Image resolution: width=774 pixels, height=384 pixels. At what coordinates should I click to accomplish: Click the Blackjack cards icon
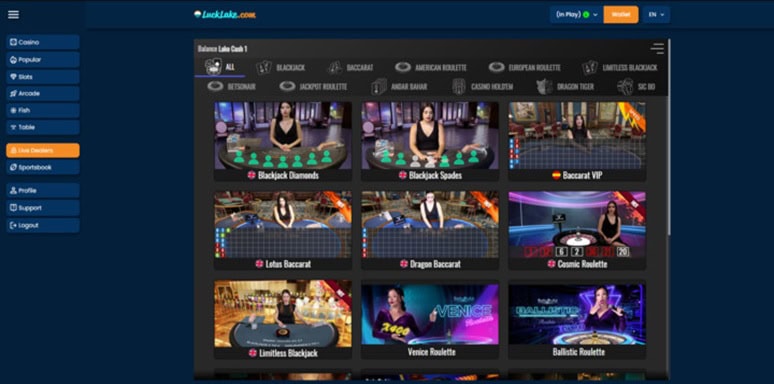264,67
